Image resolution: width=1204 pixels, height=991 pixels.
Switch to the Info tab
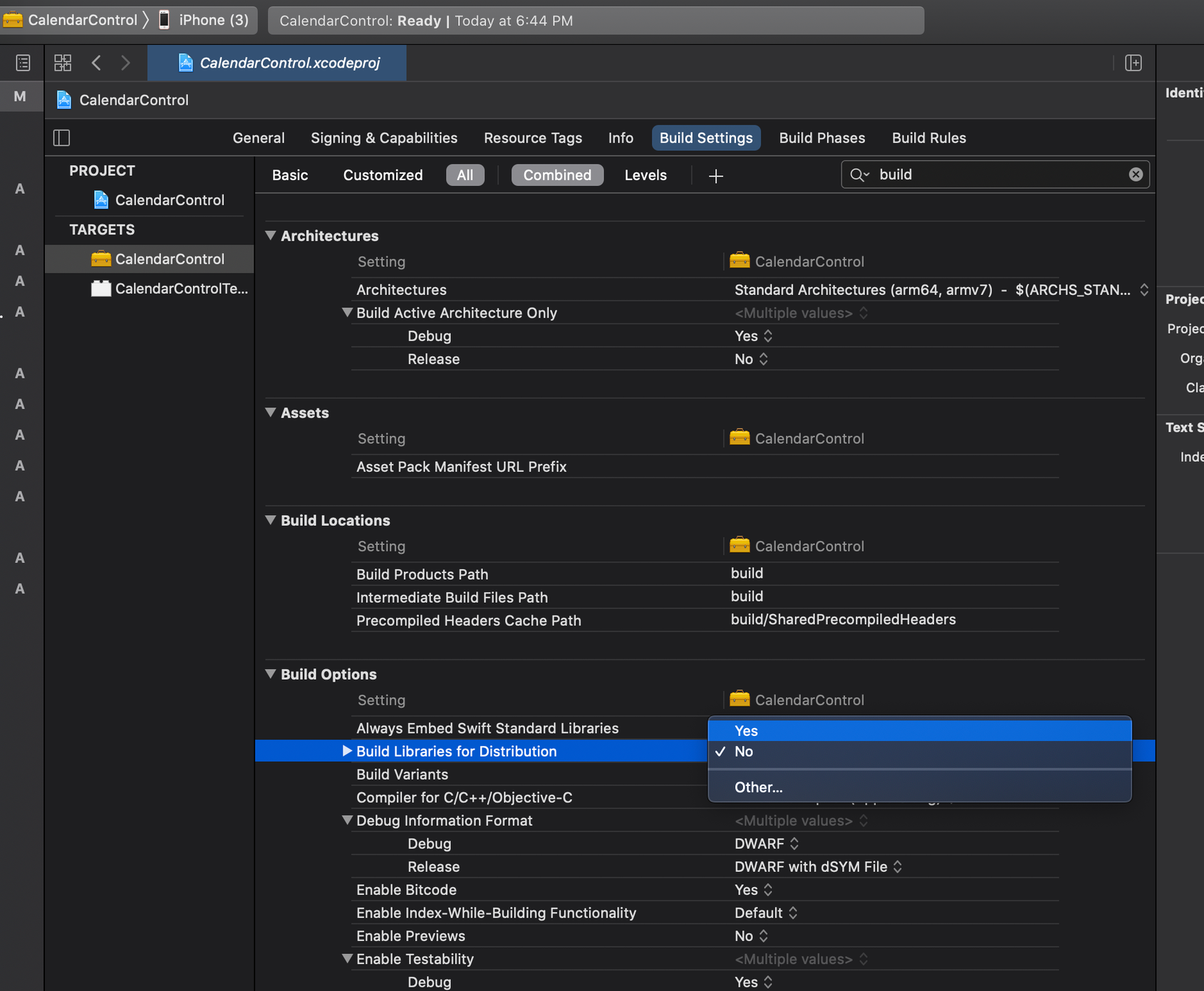[621, 138]
